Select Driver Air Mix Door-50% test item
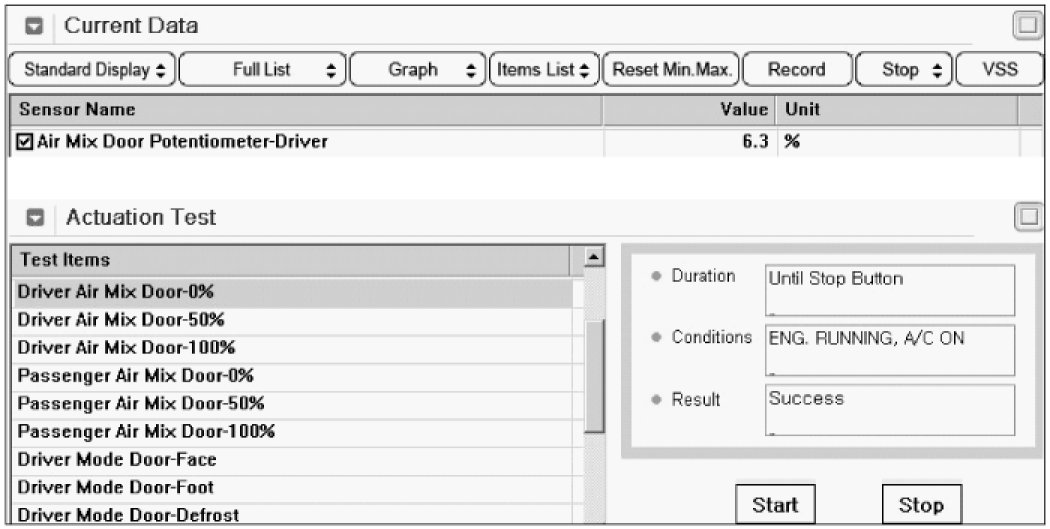The image size is (1050, 529). 121,321
